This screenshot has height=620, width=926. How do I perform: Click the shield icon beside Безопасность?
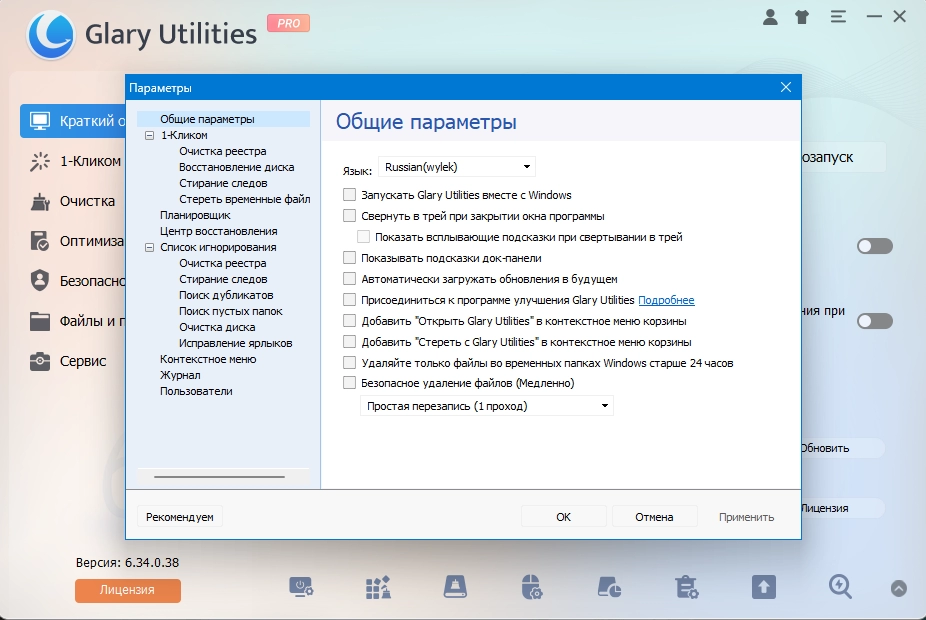40,281
